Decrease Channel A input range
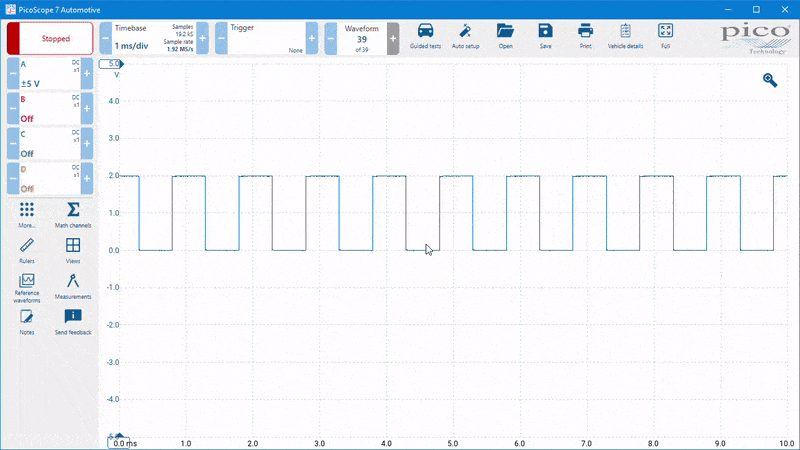 (x=13, y=74)
